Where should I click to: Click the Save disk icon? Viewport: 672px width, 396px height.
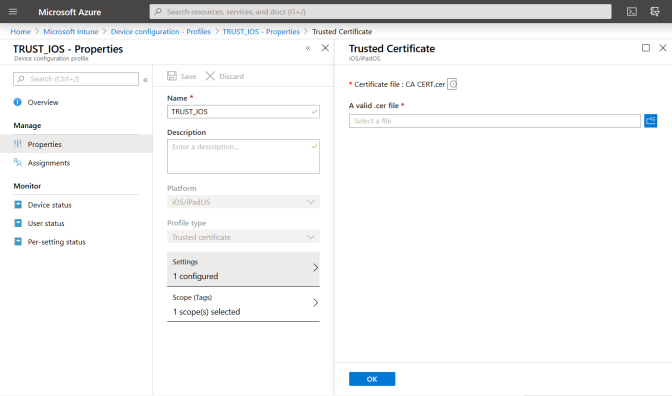(x=172, y=76)
